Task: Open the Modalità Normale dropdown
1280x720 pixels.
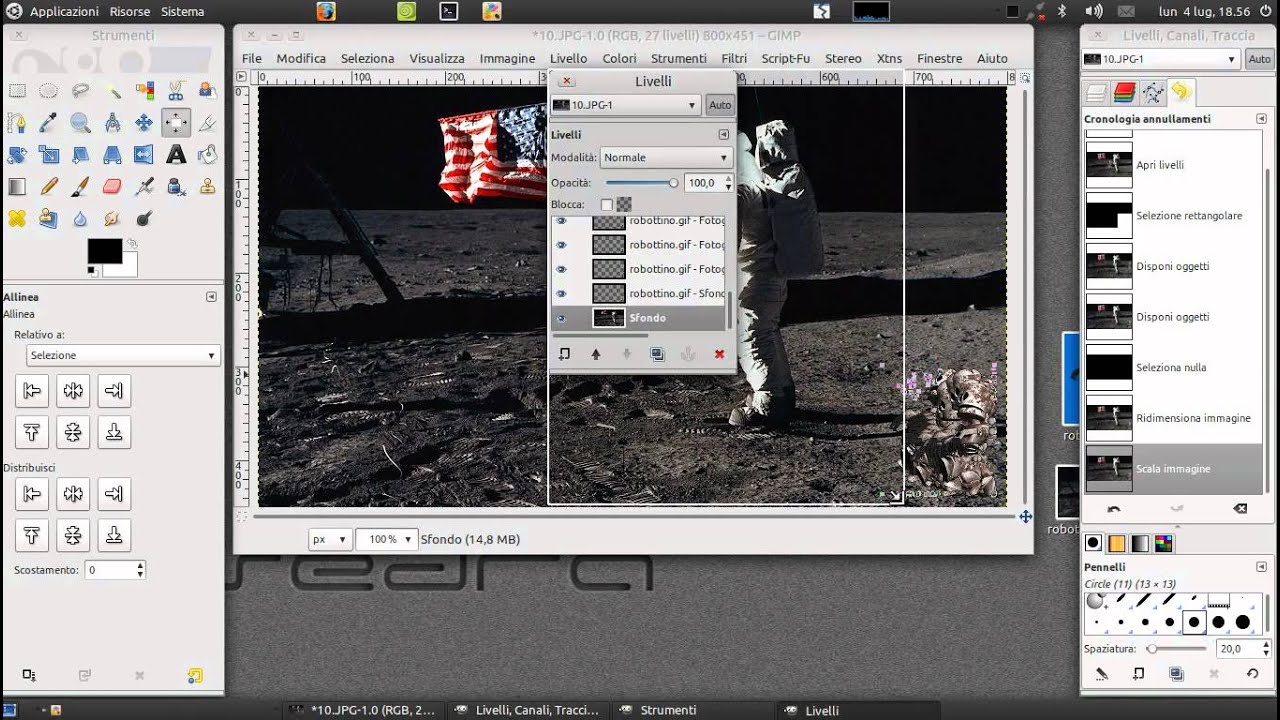Action: tap(666, 158)
